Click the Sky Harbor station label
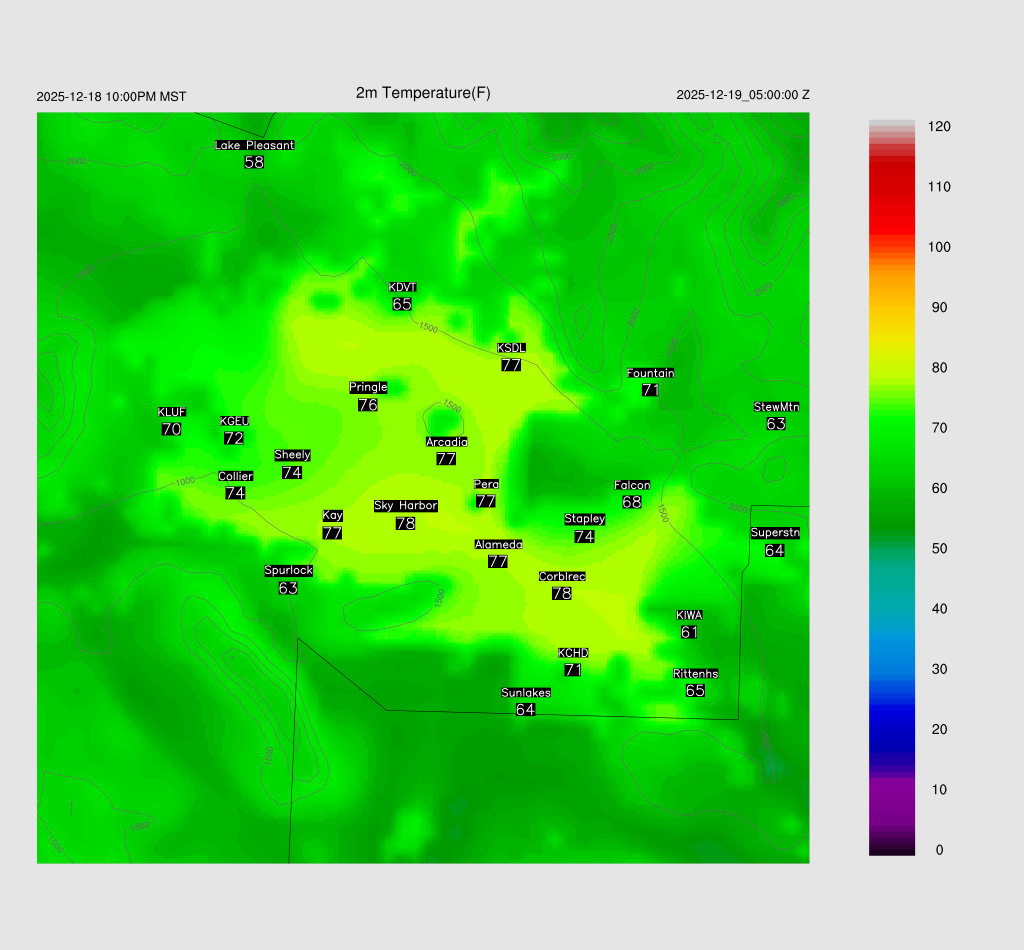This screenshot has height=950, width=1024. click(405, 506)
